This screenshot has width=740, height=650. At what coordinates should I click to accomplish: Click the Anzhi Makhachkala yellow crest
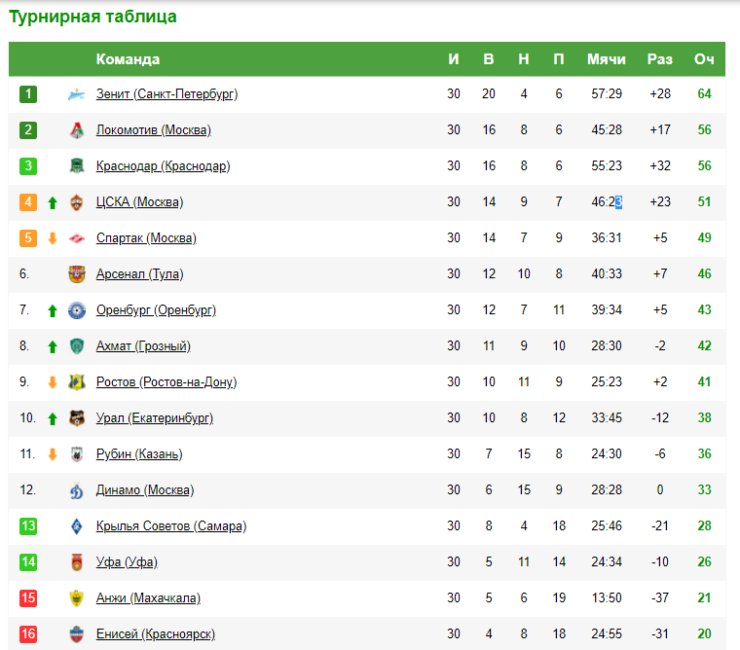pyautogui.click(x=76, y=598)
